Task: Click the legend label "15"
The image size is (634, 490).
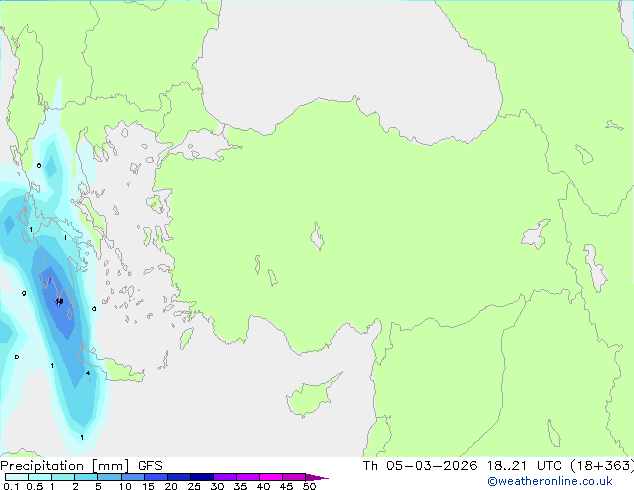Action: (x=148, y=486)
